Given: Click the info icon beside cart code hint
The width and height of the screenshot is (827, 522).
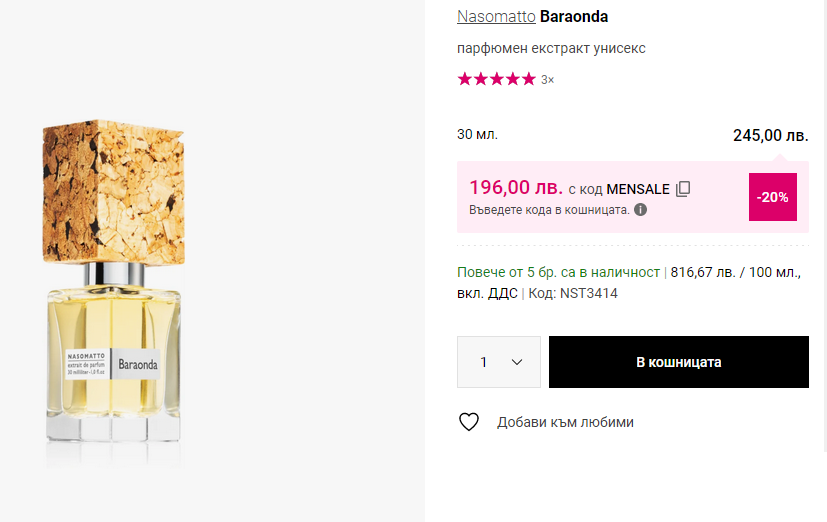Looking at the screenshot, I should [640, 210].
